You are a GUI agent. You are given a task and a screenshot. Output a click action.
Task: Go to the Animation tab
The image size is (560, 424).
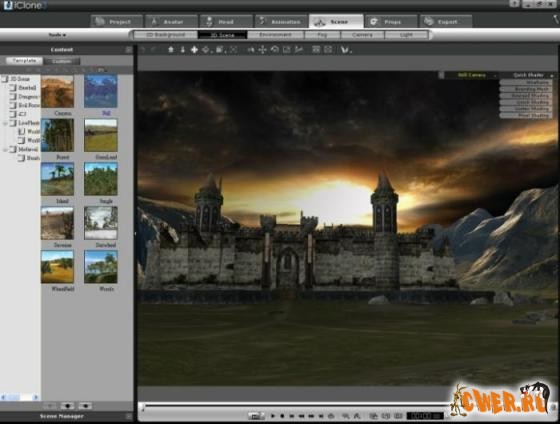point(281,21)
